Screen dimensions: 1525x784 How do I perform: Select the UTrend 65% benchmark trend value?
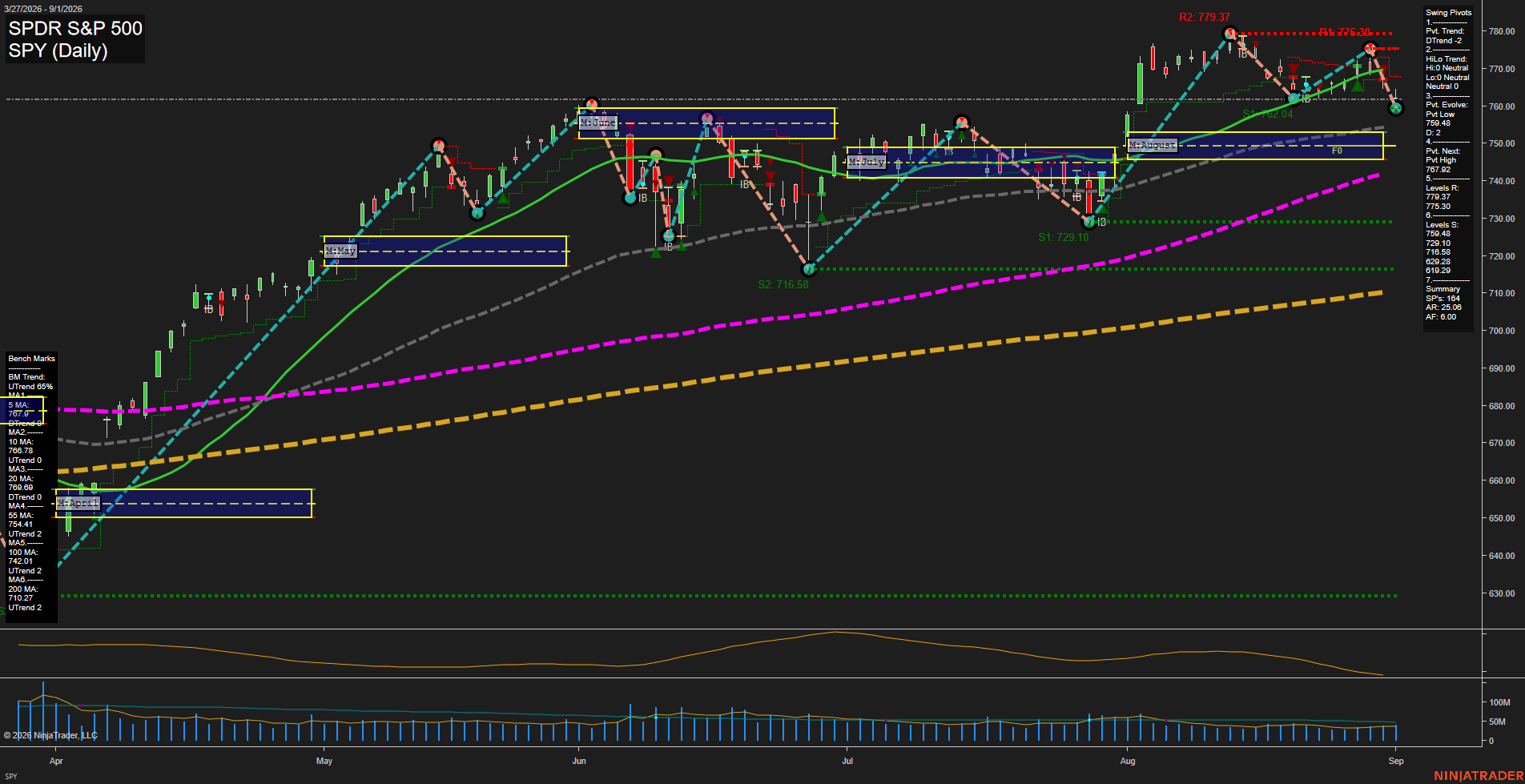pyautogui.click(x=30, y=387)
